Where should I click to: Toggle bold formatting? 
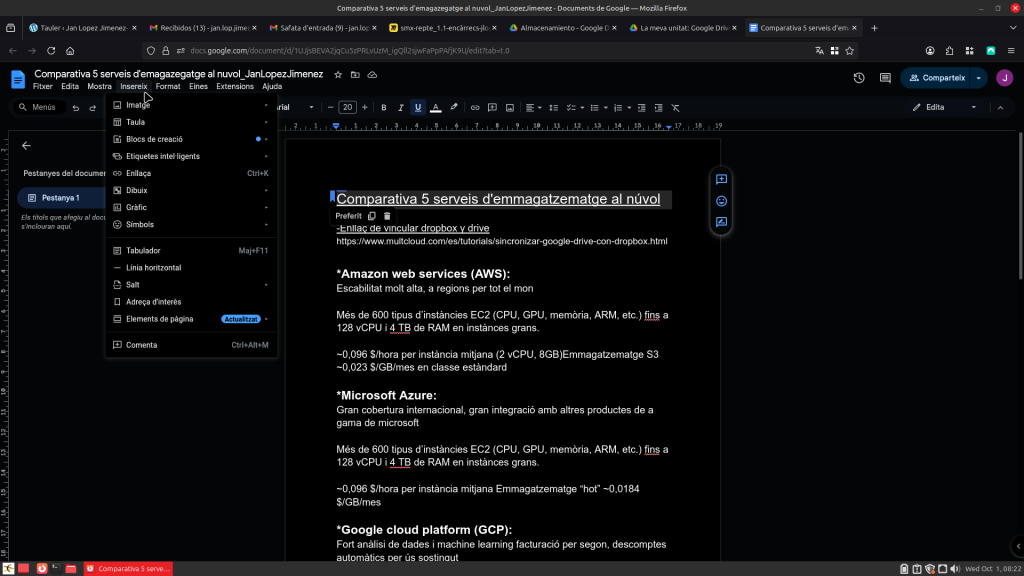[382, 107]
